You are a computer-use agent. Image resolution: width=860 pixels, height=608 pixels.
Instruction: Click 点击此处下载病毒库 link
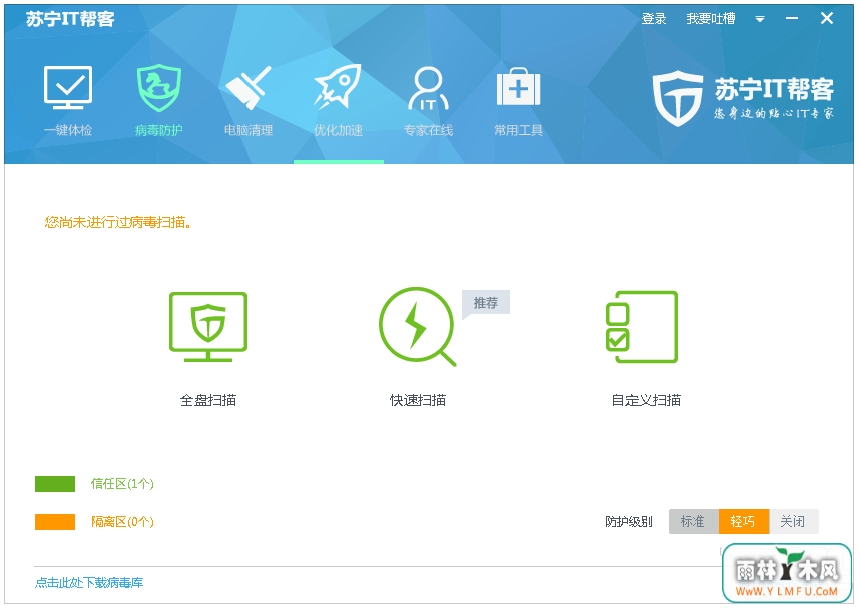[89, 582]
